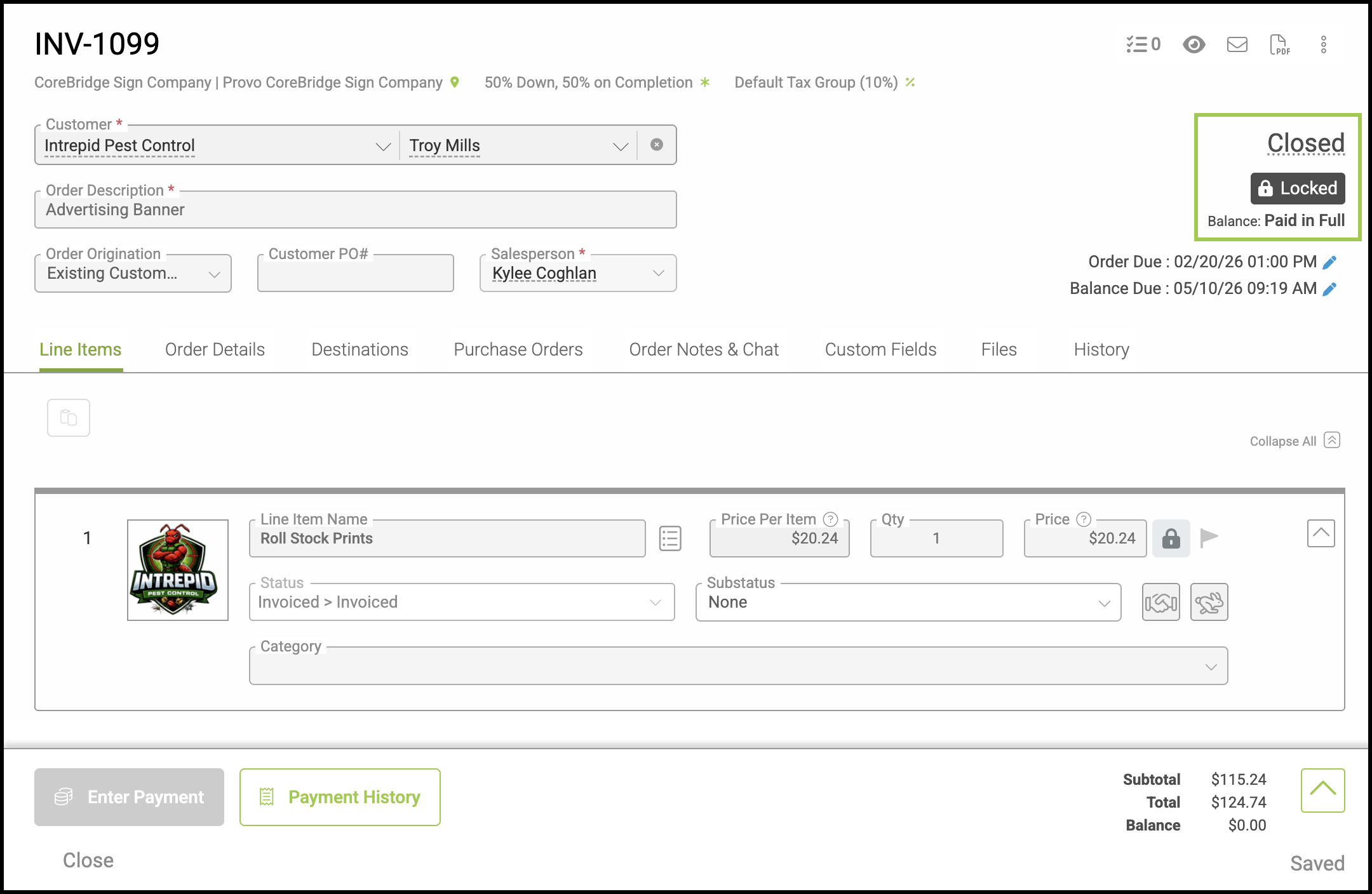This screenshot has height=894, width=1372.
Task: Click the email envelope icon
Action: [x=1237, y=44]
